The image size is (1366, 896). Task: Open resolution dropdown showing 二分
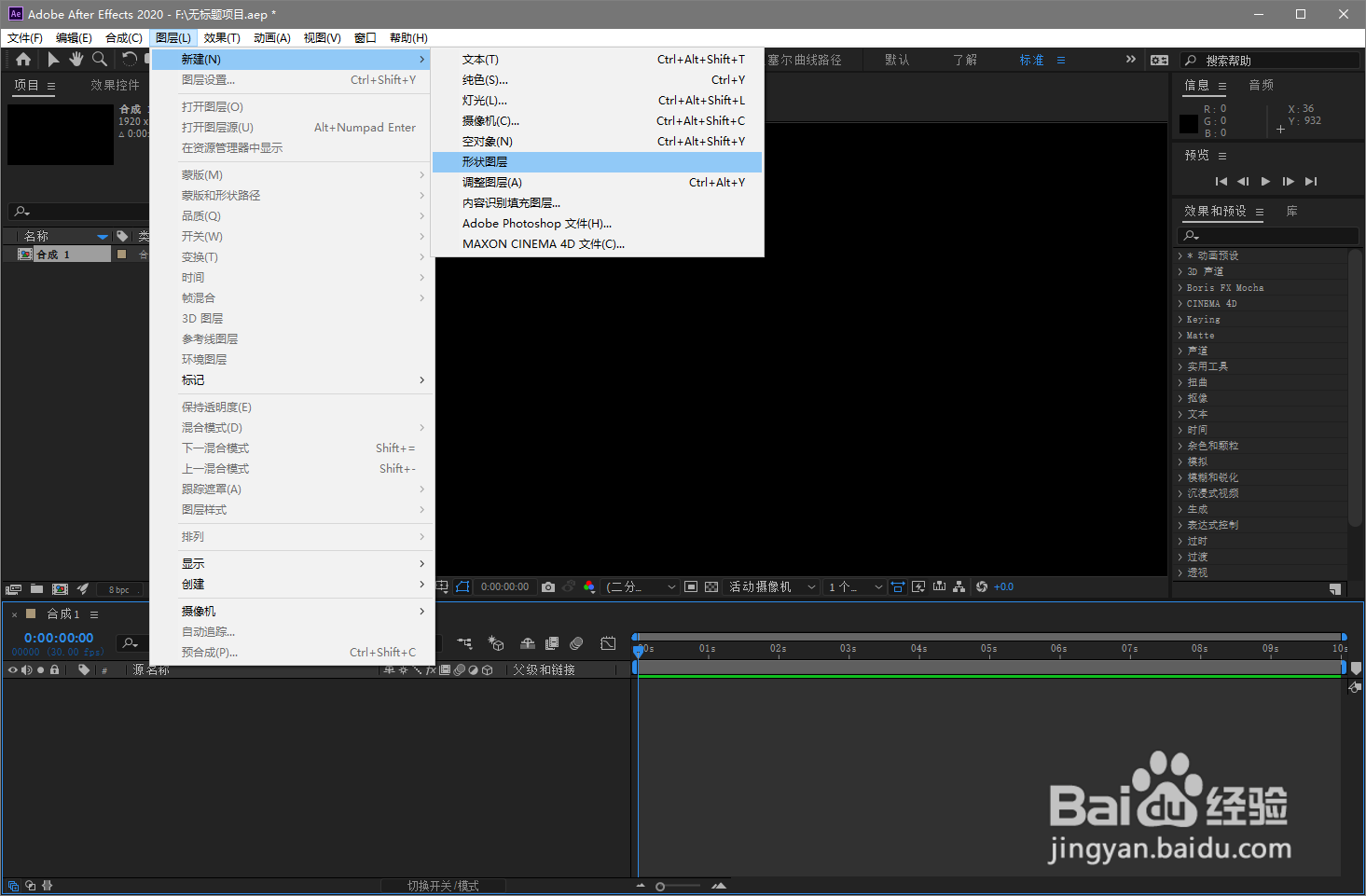click(x=641, y=586)
